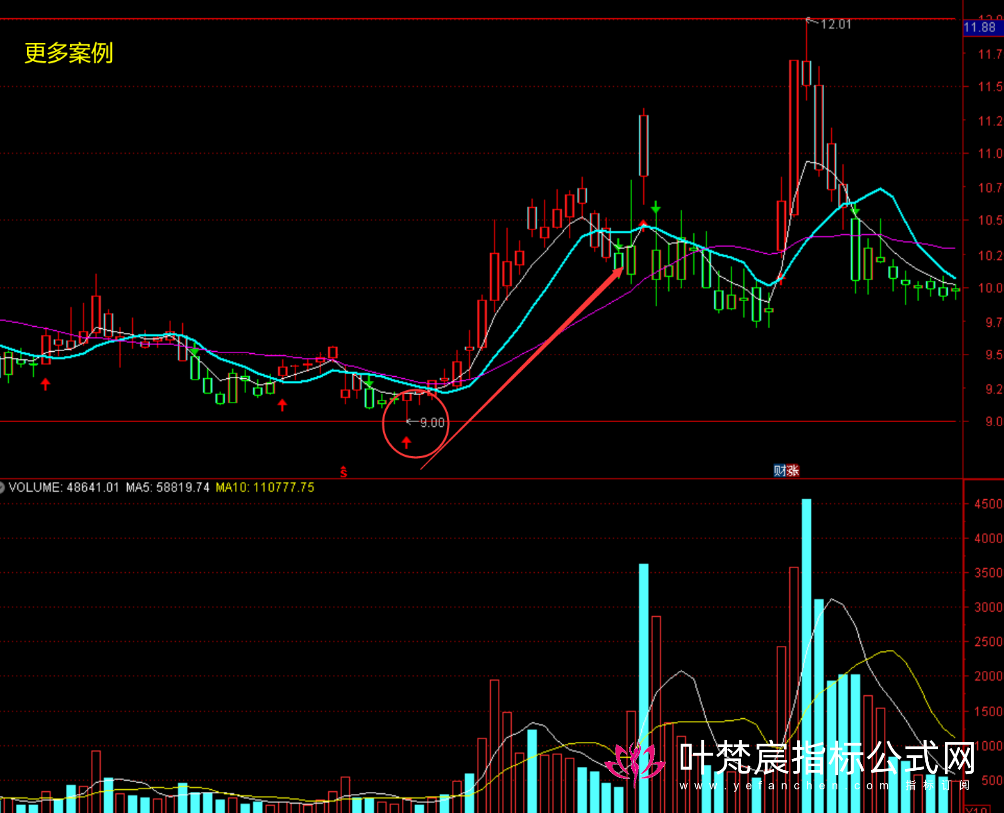Select the yellow MA10: 110777.75 readout

pyautogui.click(x=265, y=488)
